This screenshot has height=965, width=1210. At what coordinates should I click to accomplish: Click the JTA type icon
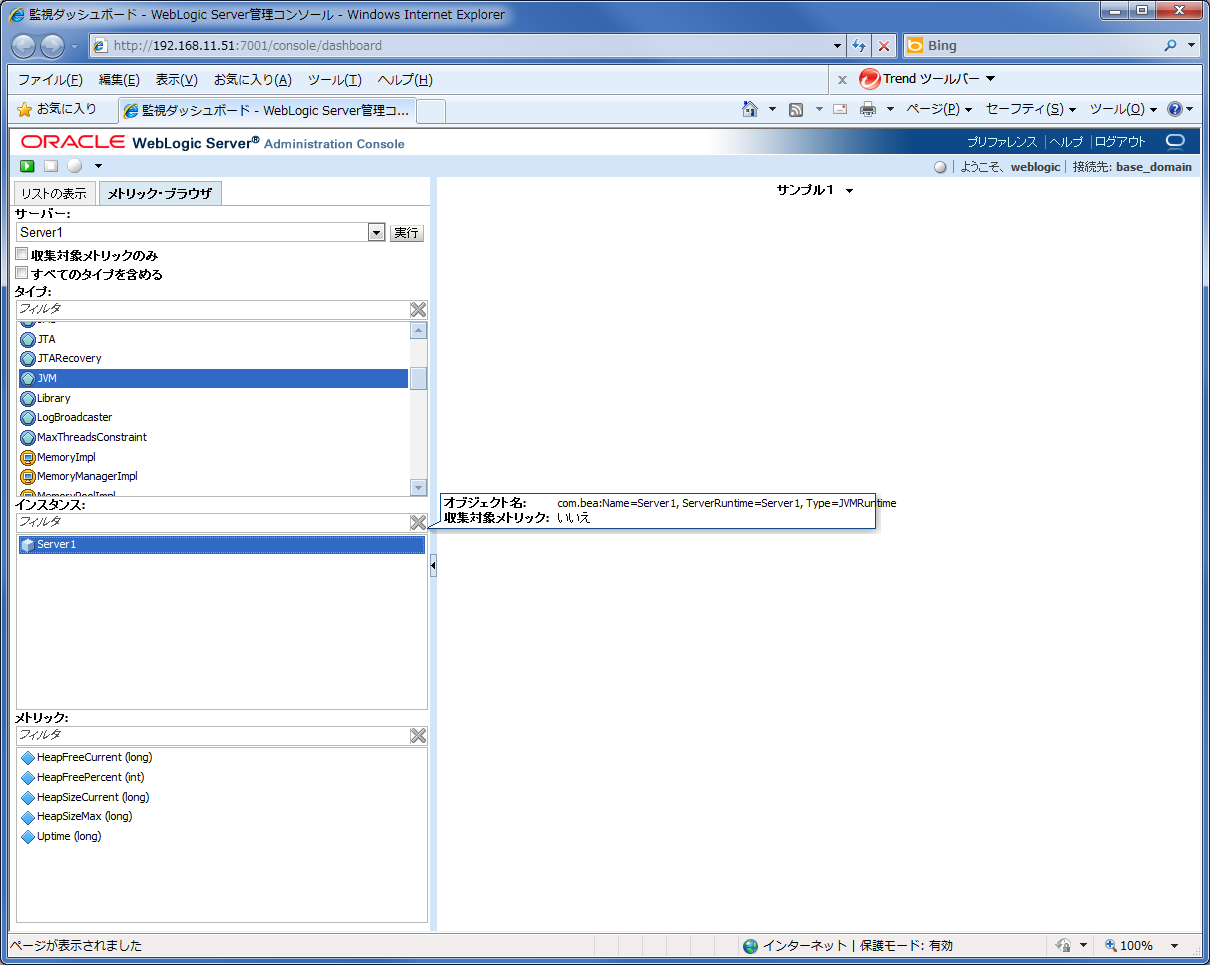click(x=28, y=339)
